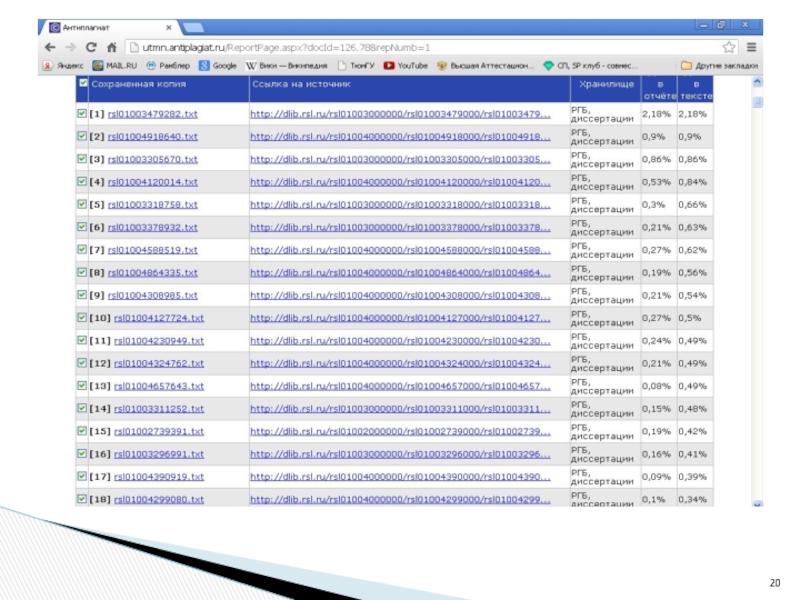
Task: Open the YouTube bookmark
Action: coord(406,65)
